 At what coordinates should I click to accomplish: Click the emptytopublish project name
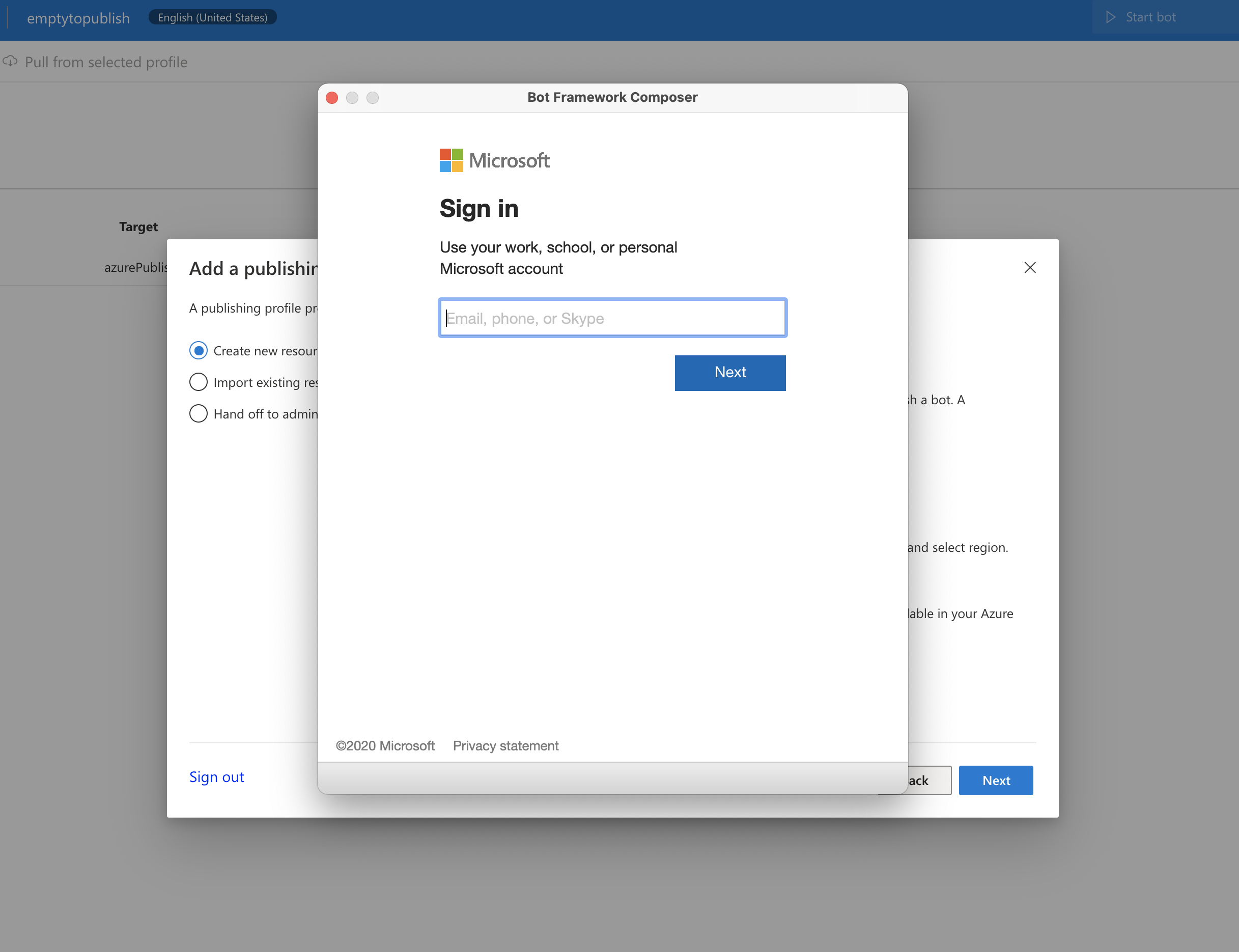pos(78,18)
